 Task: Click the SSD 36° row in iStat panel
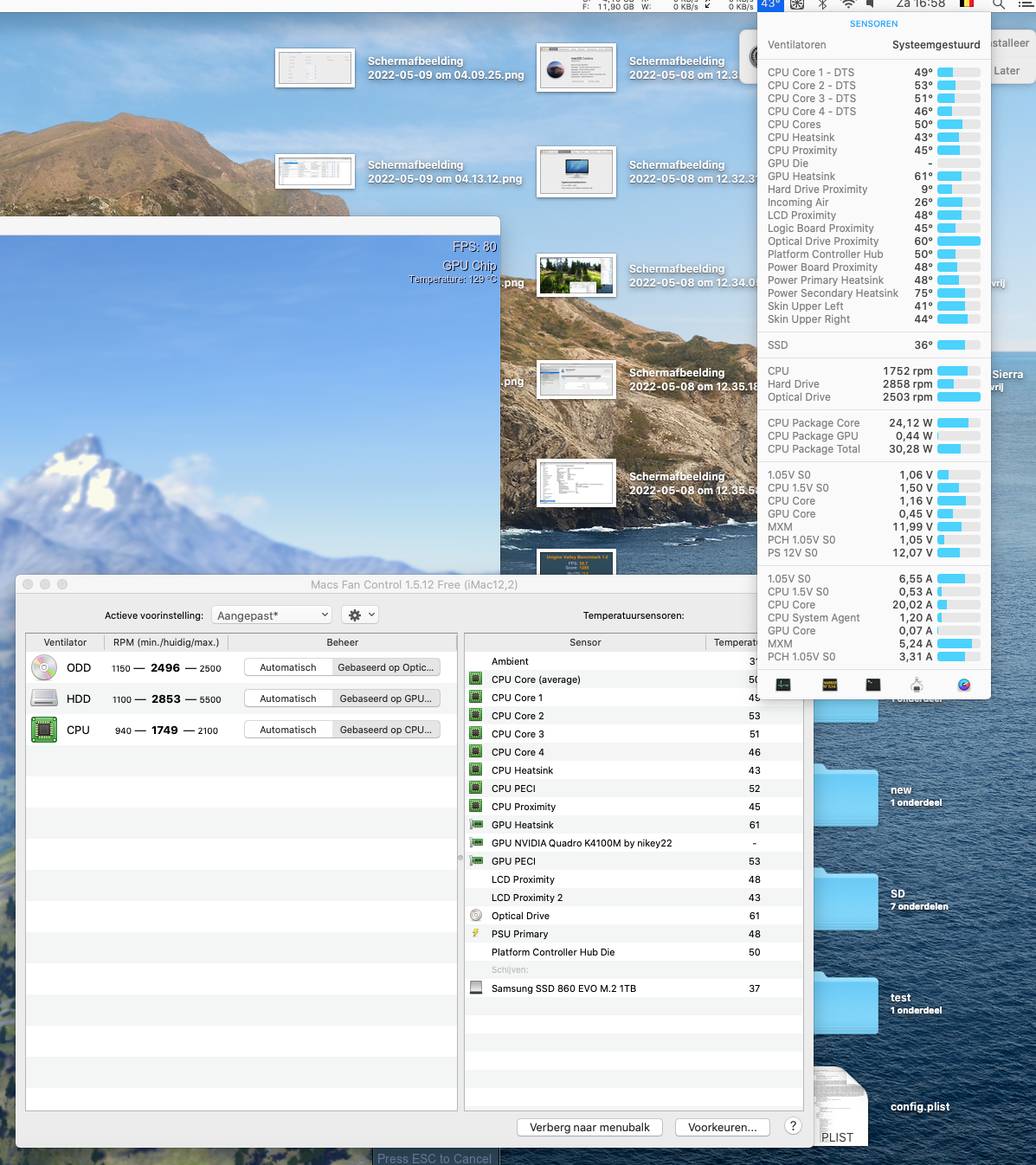[874, 345]
